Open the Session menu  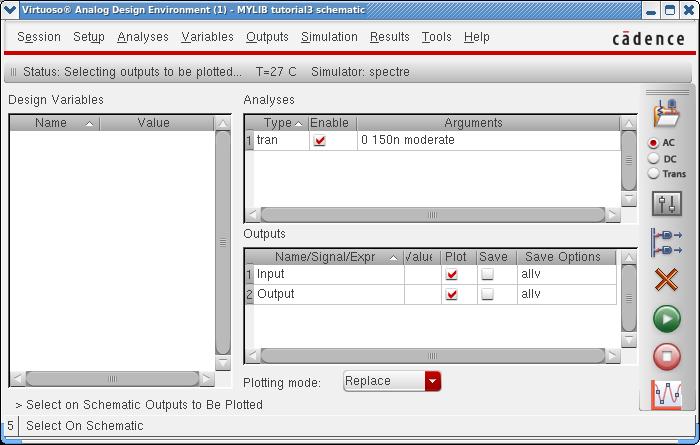pos(39,37)
